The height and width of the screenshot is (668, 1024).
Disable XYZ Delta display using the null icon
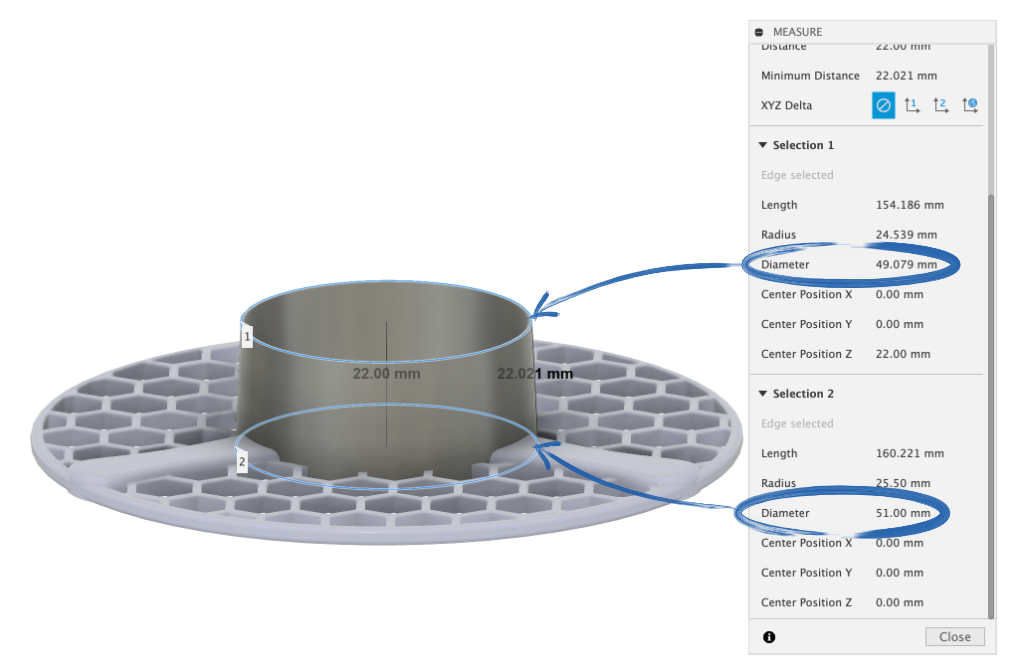(882, 104)
